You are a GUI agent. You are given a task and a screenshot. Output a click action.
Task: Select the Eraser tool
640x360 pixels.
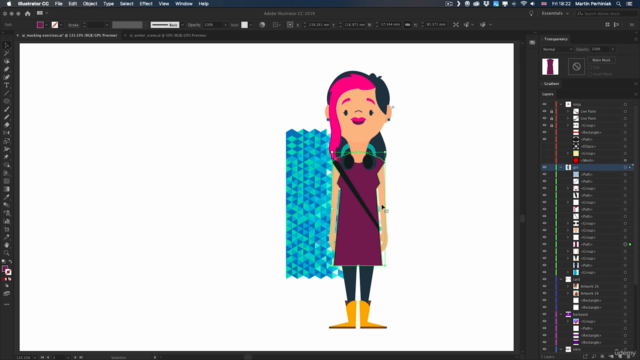pyautogui.click(x=7, y=125)
